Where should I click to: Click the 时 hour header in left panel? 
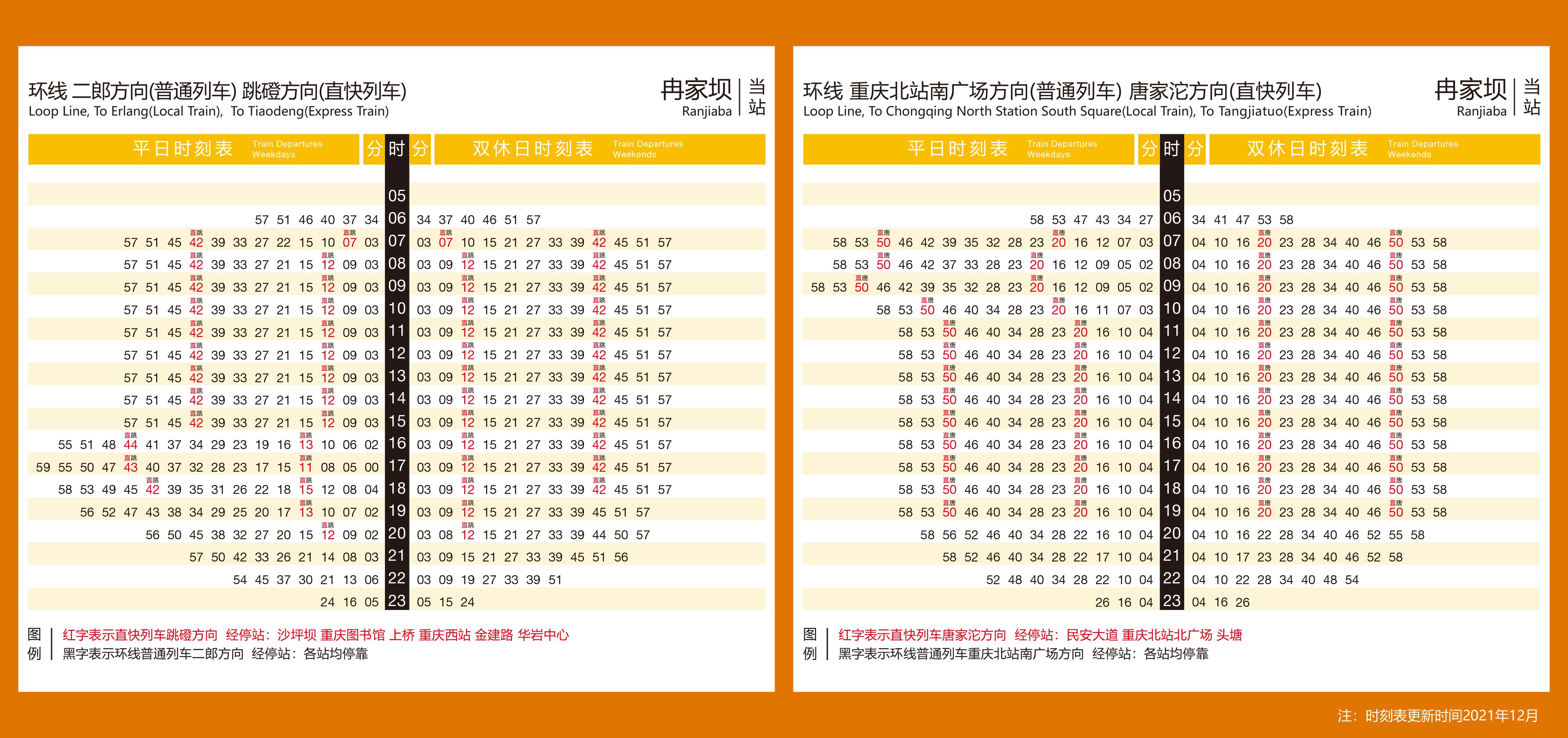(x=397, y=148)
